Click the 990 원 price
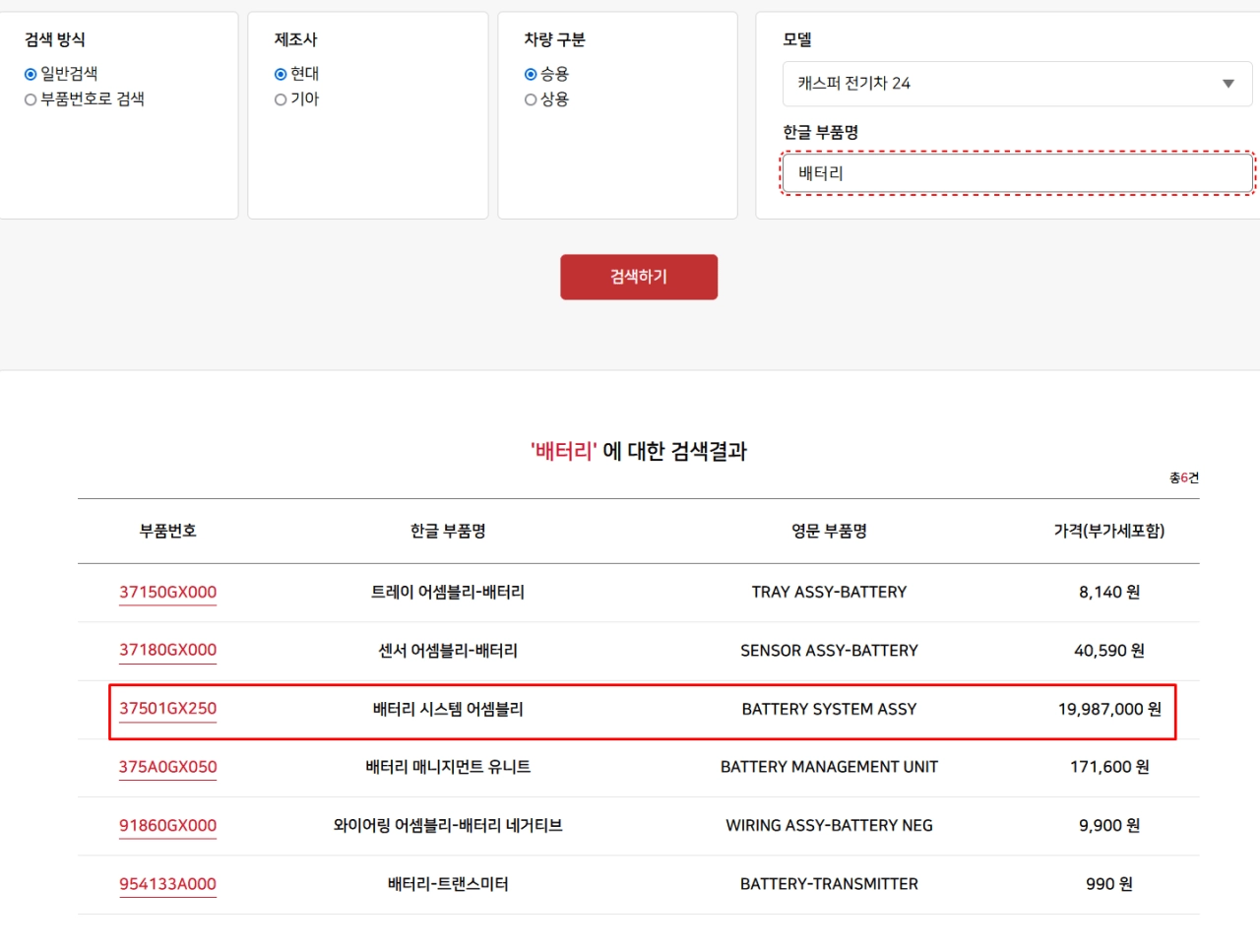1260x952 pixels. click(1109, 884)
